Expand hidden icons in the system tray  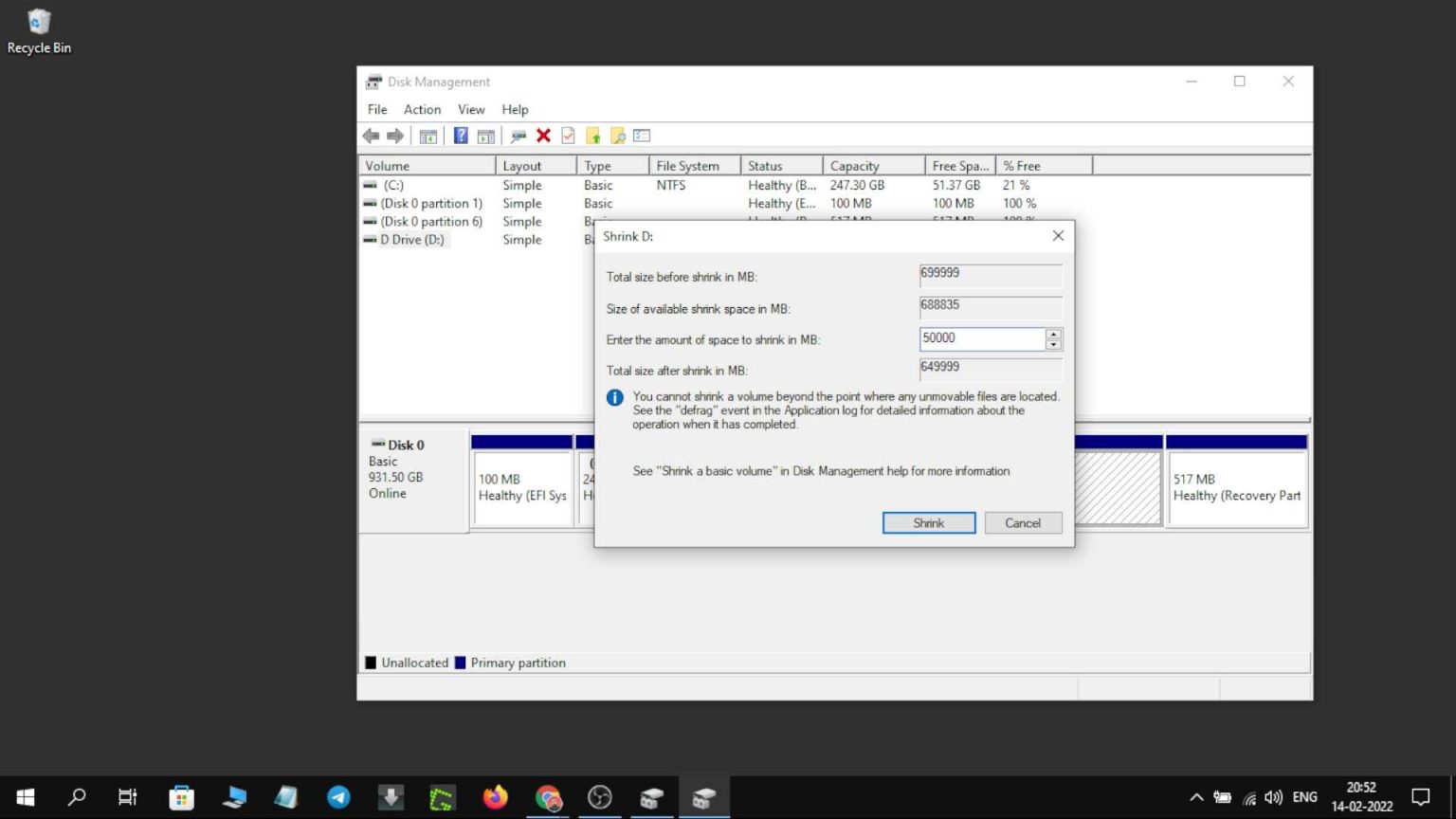(1195, 797)
